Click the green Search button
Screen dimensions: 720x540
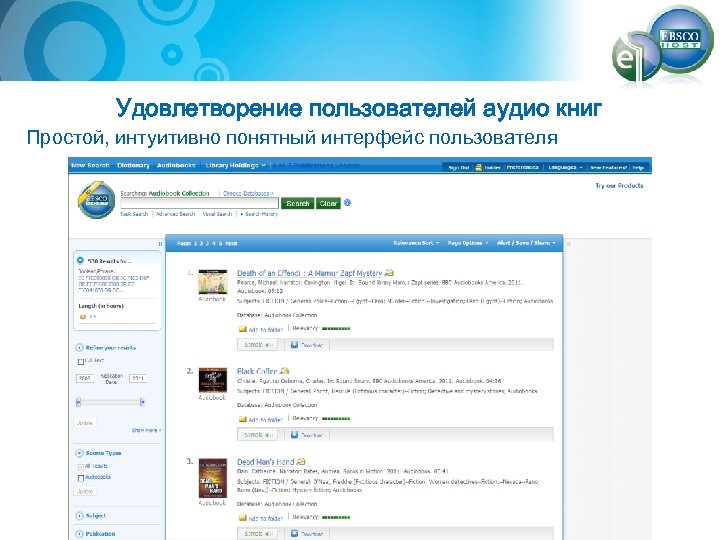[298, 203]
